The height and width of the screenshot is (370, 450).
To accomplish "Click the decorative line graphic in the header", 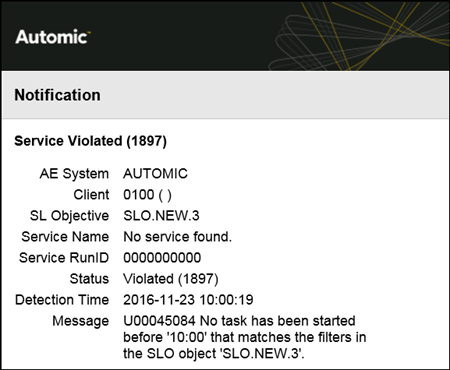I will pyautogui.click(x=358, y=36).
